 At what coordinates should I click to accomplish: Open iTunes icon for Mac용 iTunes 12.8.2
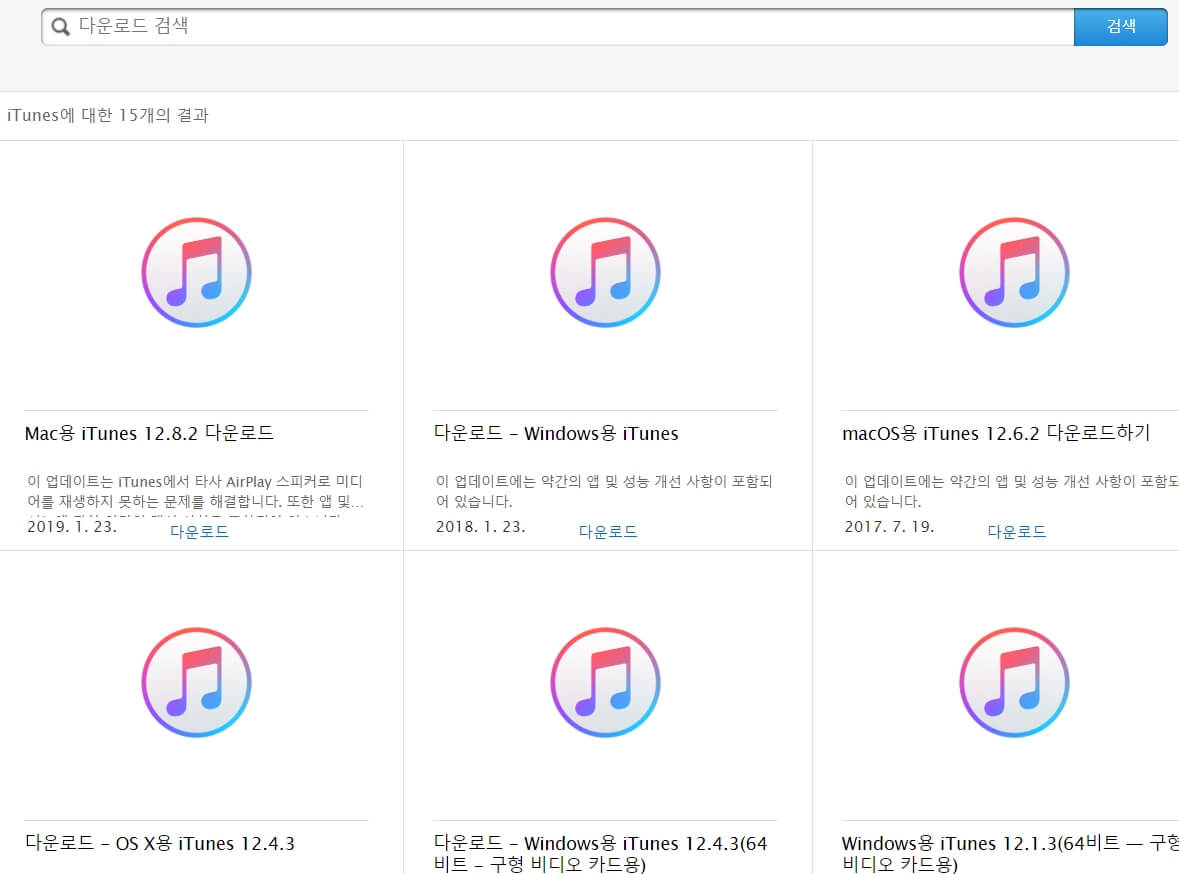point(196,272)
